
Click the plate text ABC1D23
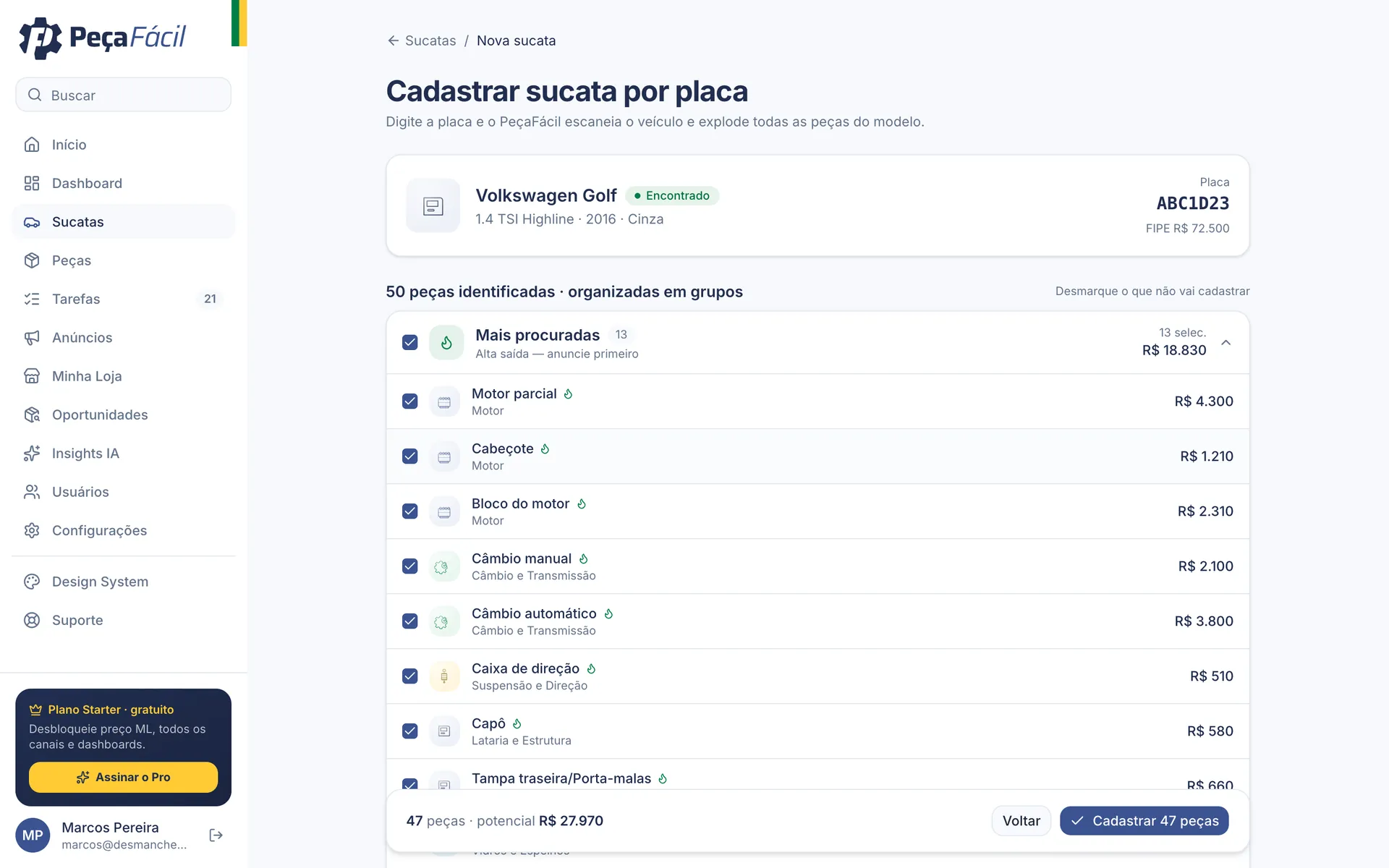(x=1193, y=203)
